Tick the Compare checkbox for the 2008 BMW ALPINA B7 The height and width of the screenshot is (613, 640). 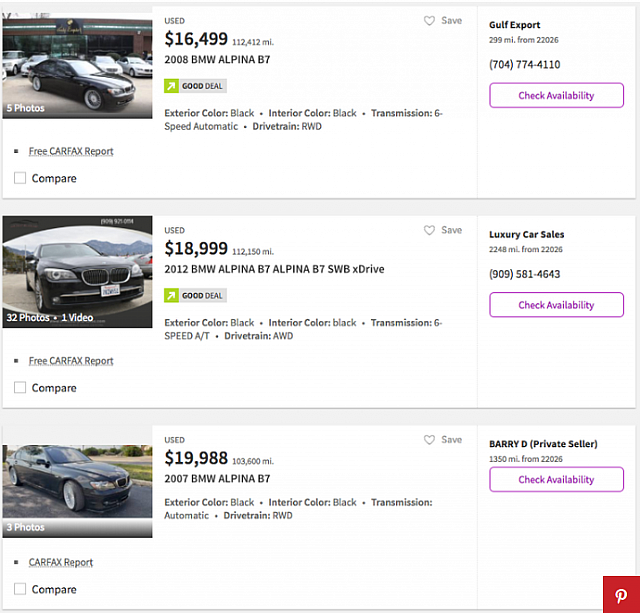coord(20,178)
